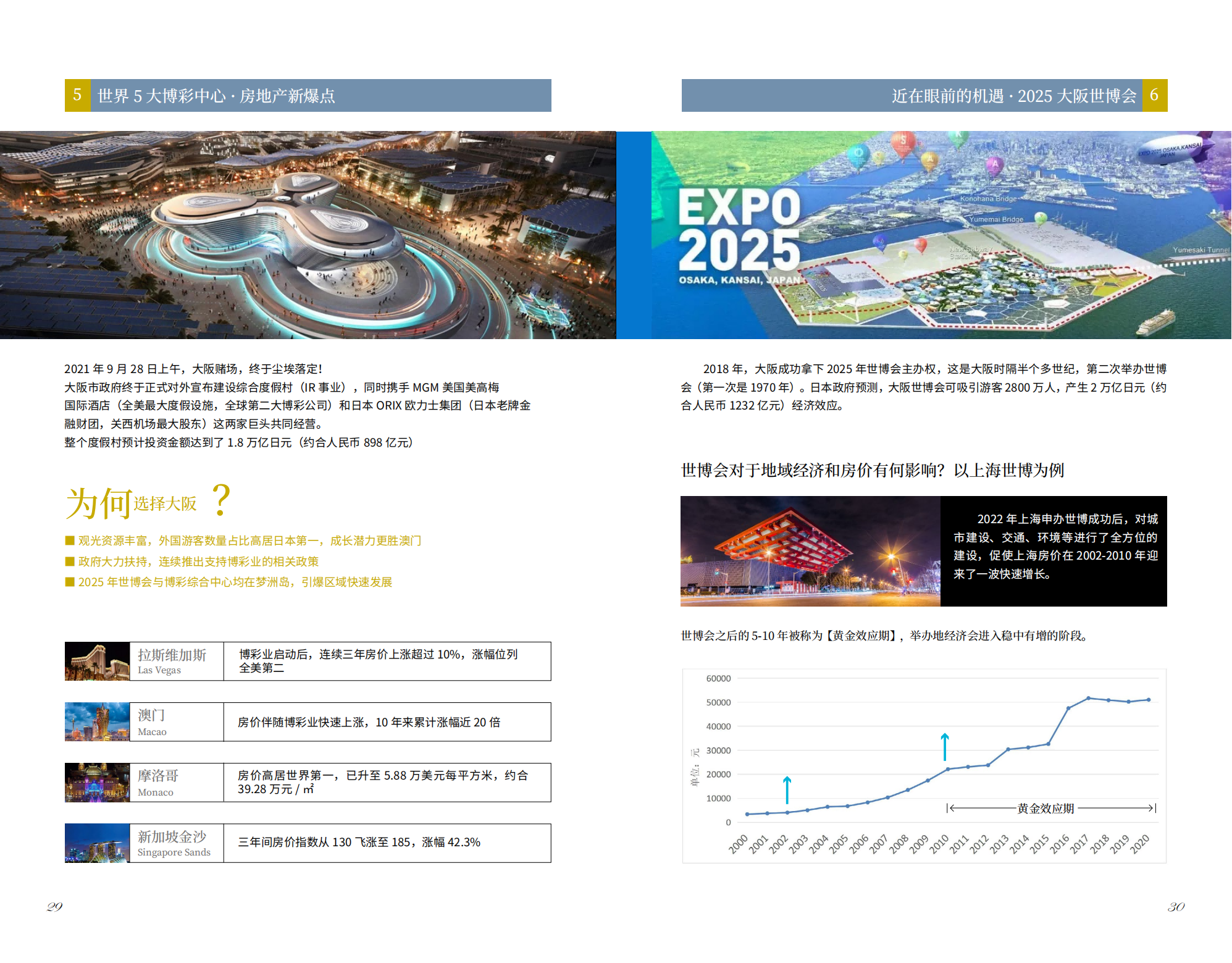Viewport: 1232px width, 963px height.
Task: Click the Macao thumbnail photo
Action: 98,721
